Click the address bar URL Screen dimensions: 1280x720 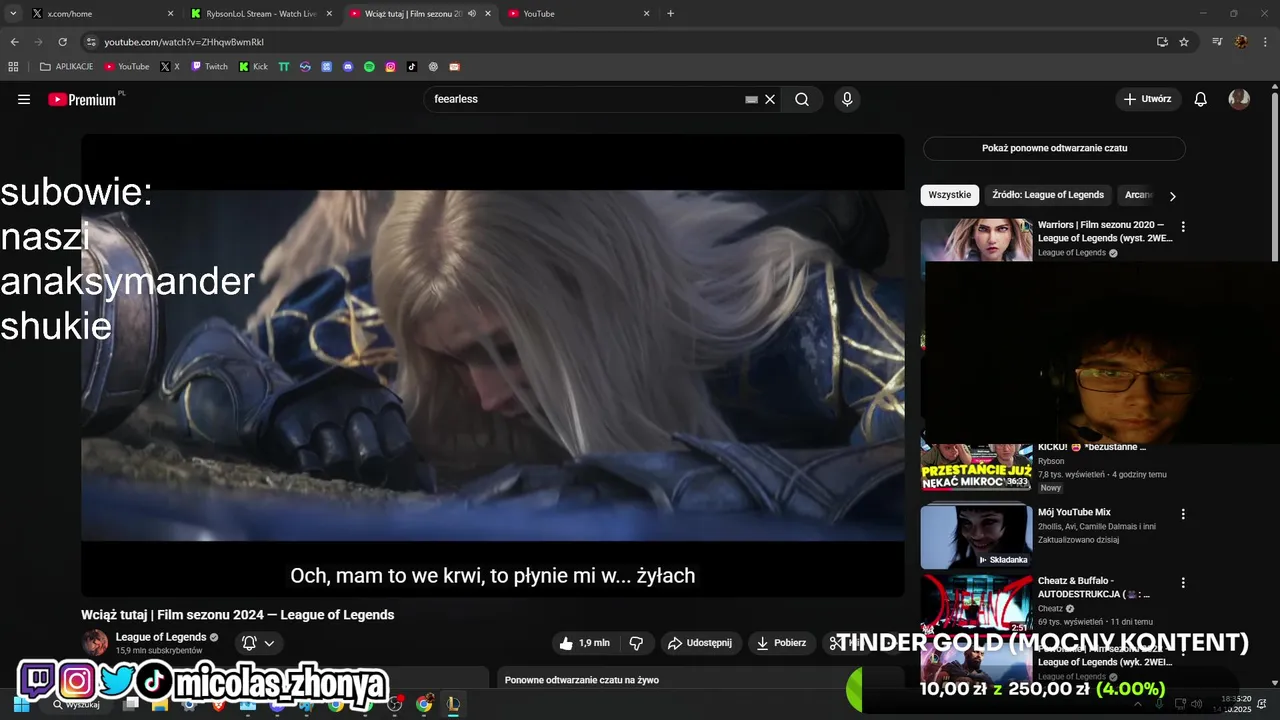pyautogui.click(x=184, y=42)
